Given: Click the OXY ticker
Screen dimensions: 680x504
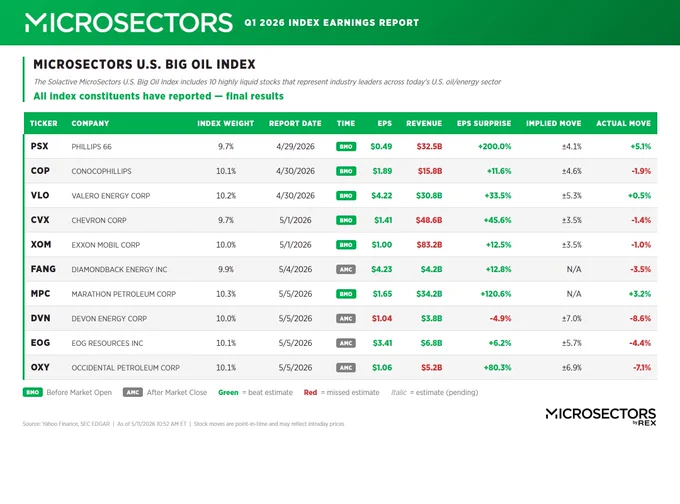Looking at the screenshot, I should pos(40,367).
